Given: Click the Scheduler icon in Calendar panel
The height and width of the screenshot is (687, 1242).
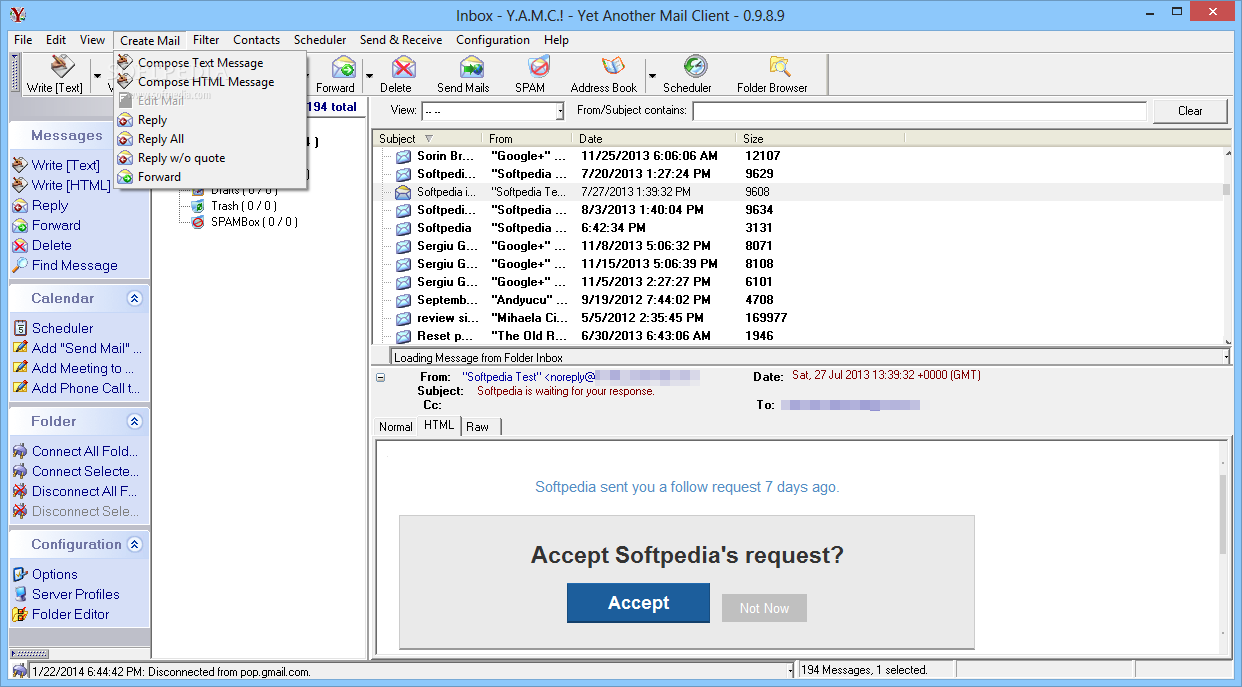Looking at the screenshot, I should tap(20, 328).
